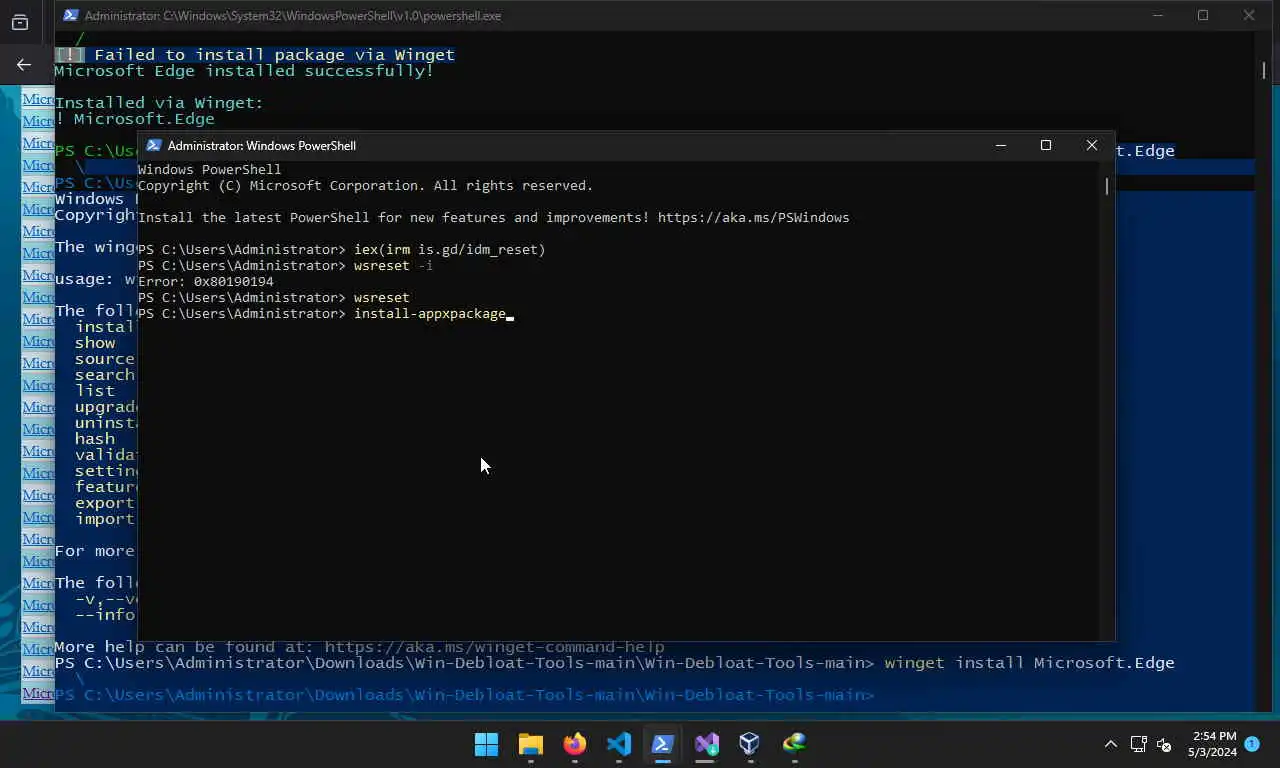This screenshot has width=1280, height=768.
Task: Open Visual Studio Installer from the taskbar
Action: pyautogui.click(x=706, y=744)
